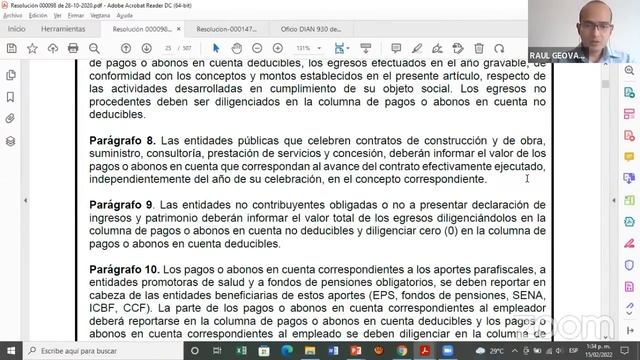Close the Resolución 000098 tab
Image resolution: width=640 pixels, height=360 pixels.
(x=178, y=29)
